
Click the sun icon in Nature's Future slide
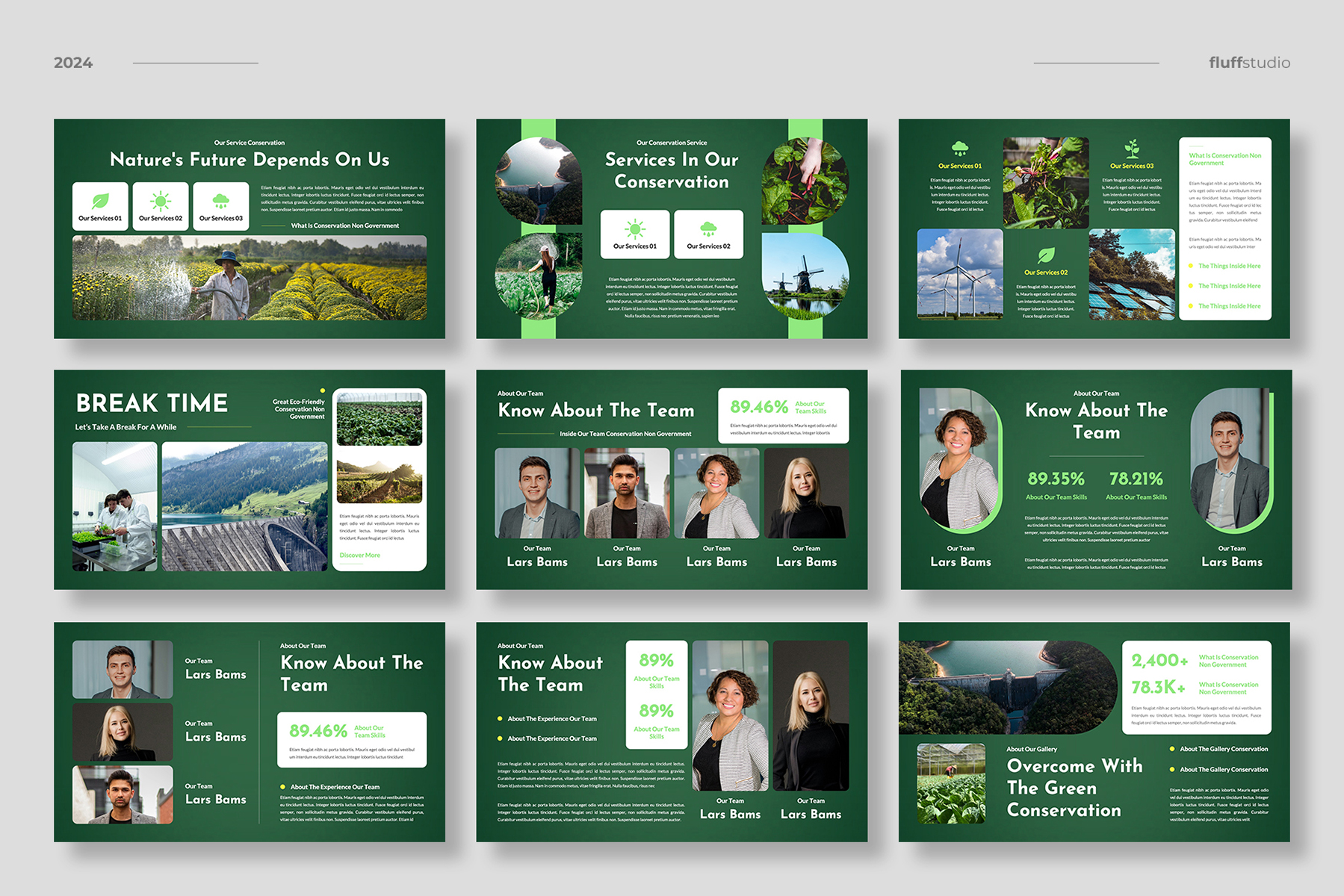(161, 200)
